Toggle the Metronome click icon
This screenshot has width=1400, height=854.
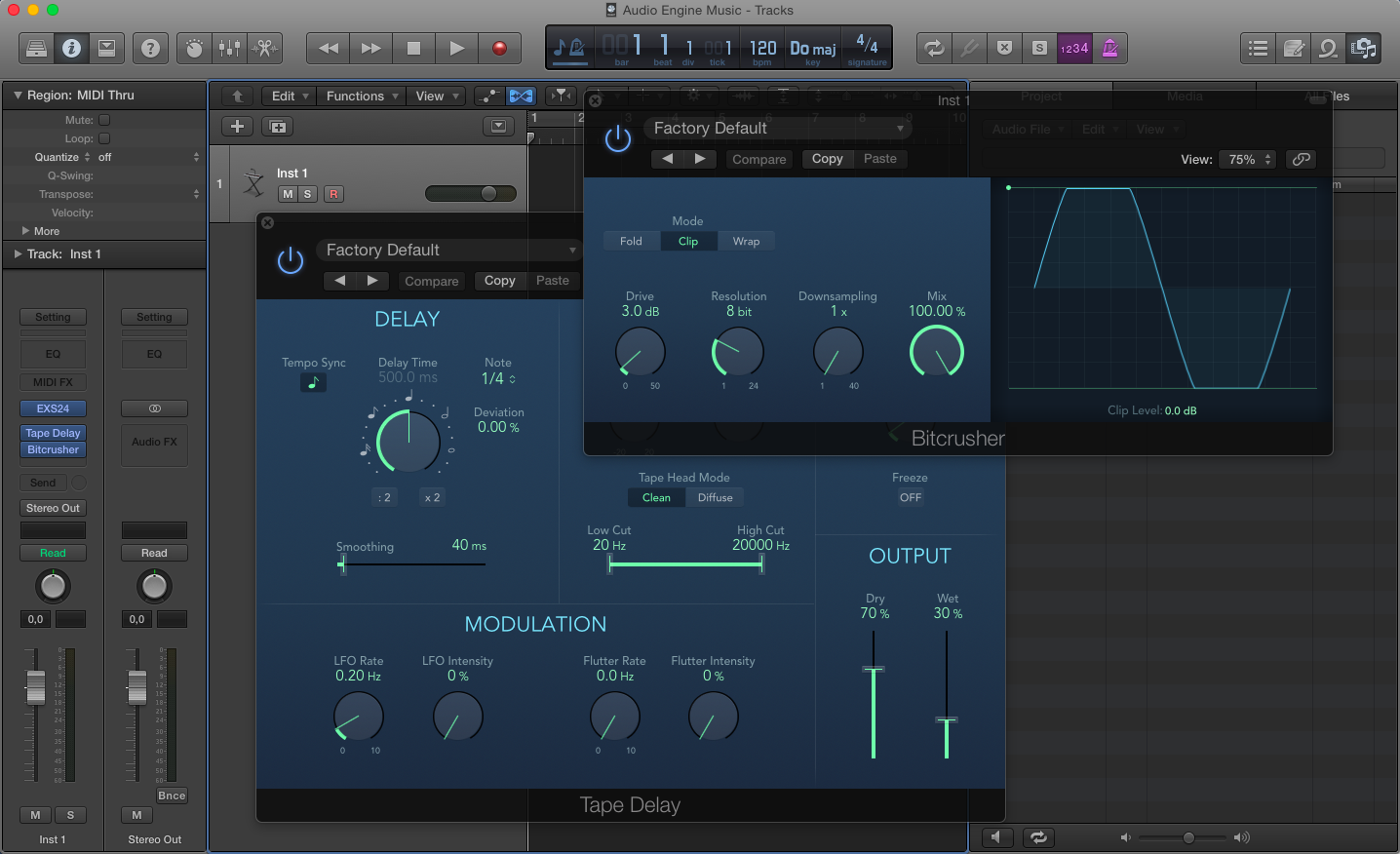1109,48
